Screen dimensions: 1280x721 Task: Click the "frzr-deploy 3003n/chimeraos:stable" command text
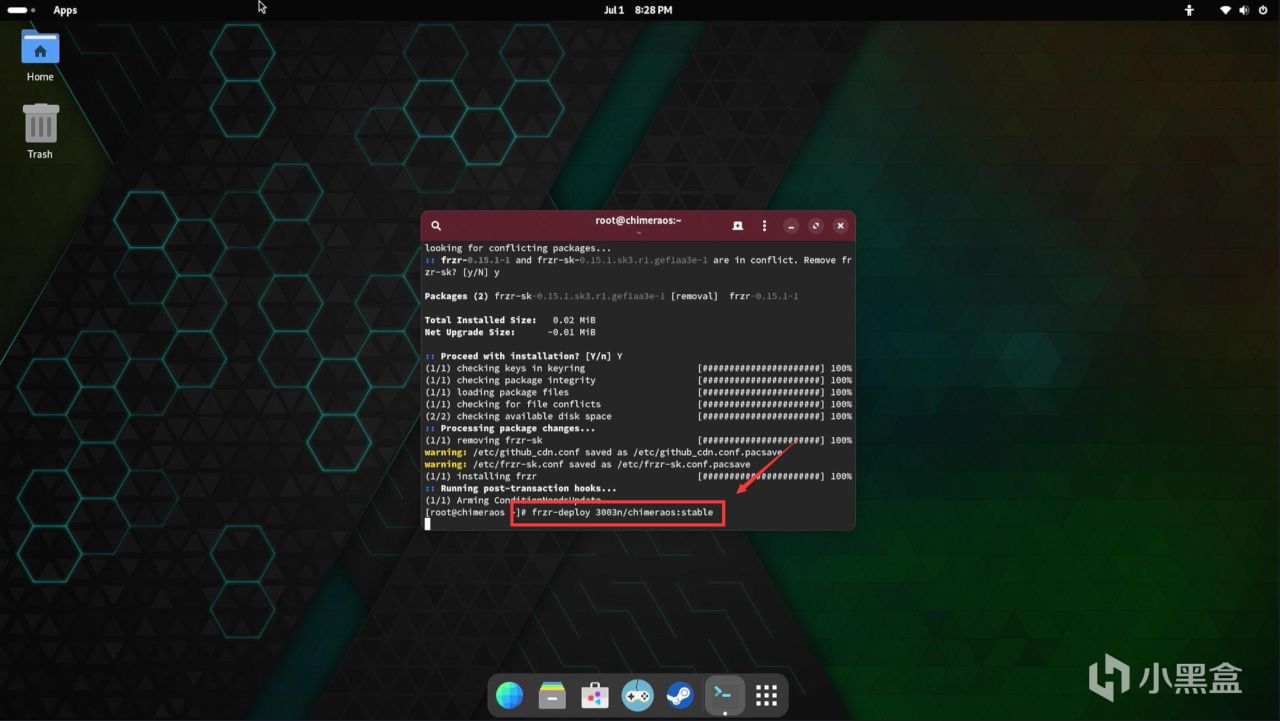tap(622, 512)
